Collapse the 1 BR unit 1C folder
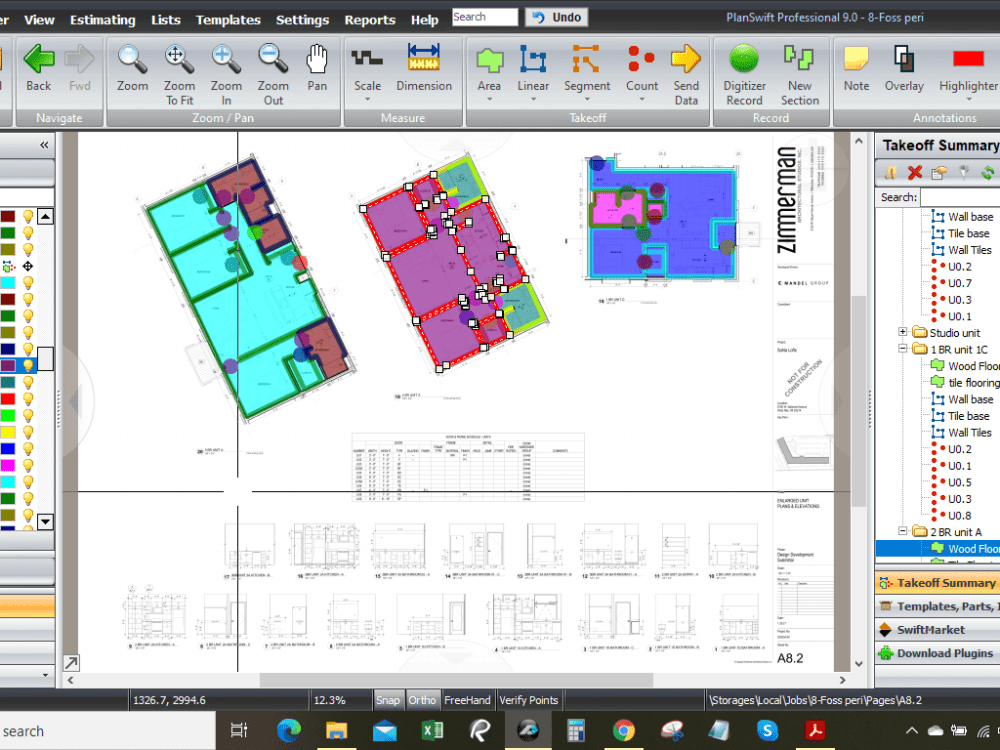This screenshot has width=1000, height=750. (x=902, y=348)
